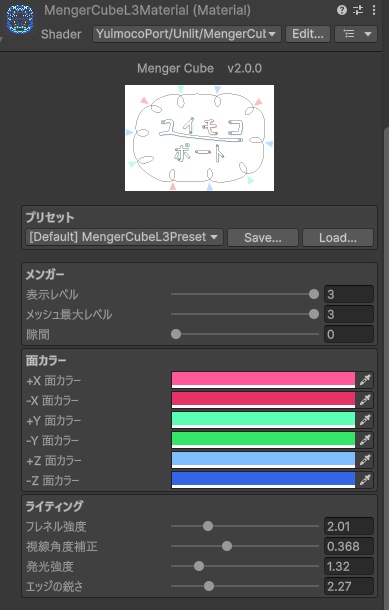
Task: Click the エッジの鋭さ field showing 2.27
Action: 349,586
